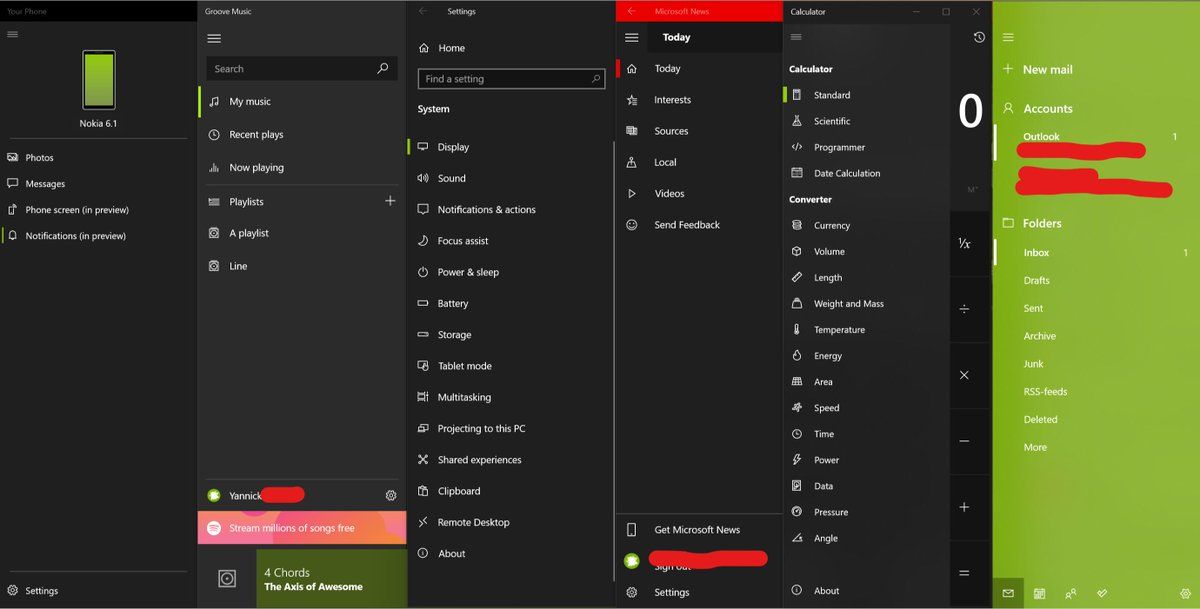Click the divide button in Calculator

964,309
